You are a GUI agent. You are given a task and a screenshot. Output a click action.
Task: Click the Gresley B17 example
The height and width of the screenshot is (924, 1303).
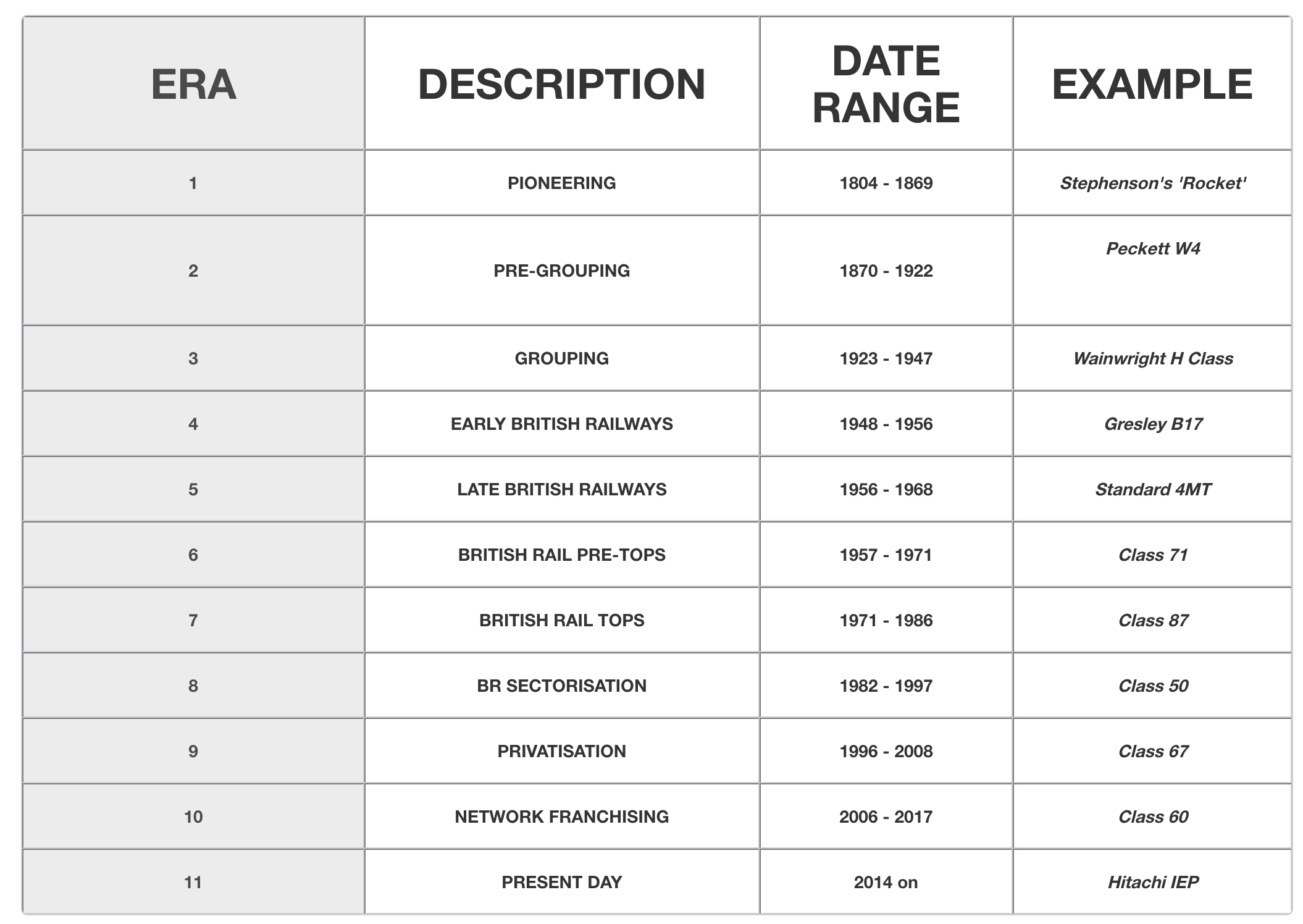1152,424
